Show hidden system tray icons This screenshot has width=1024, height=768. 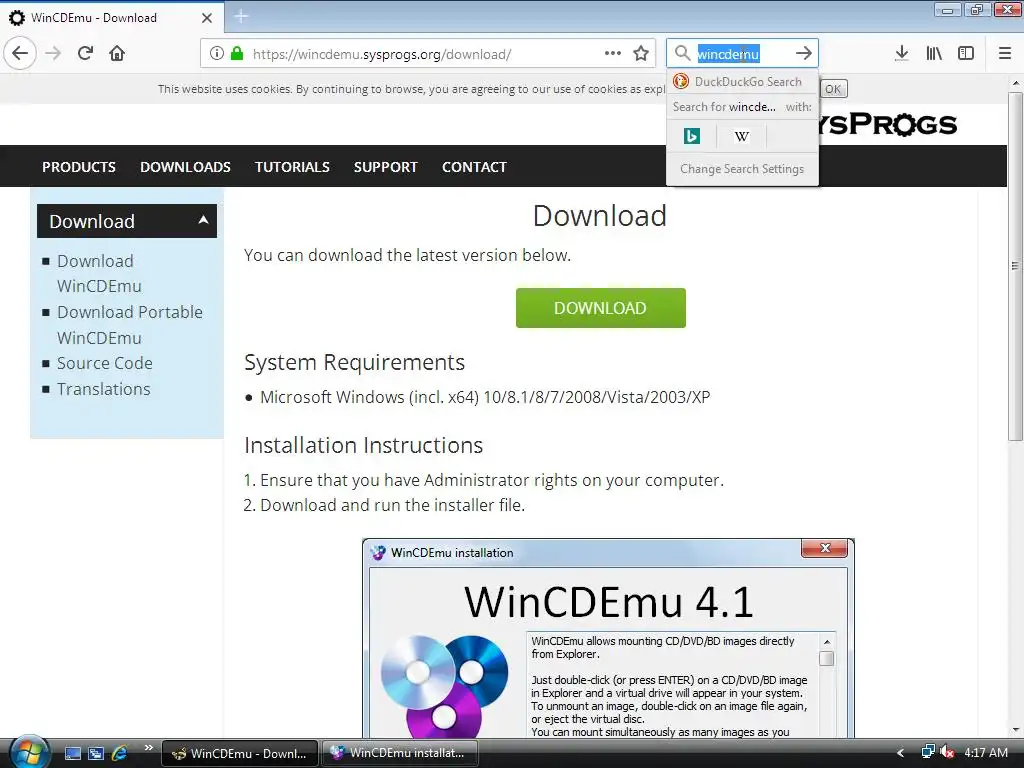[901, 753]
